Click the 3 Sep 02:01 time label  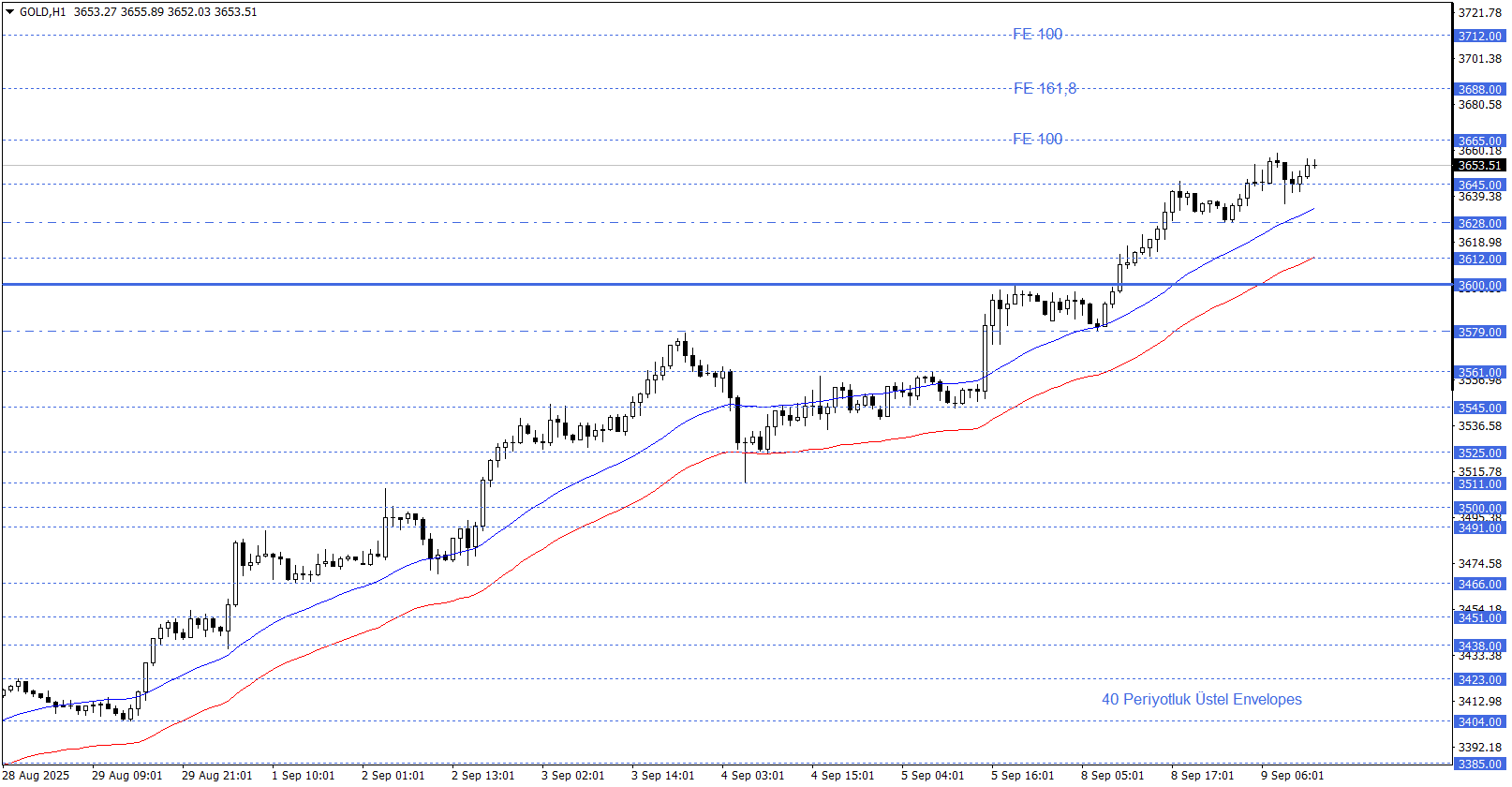(x=572, y=775)
